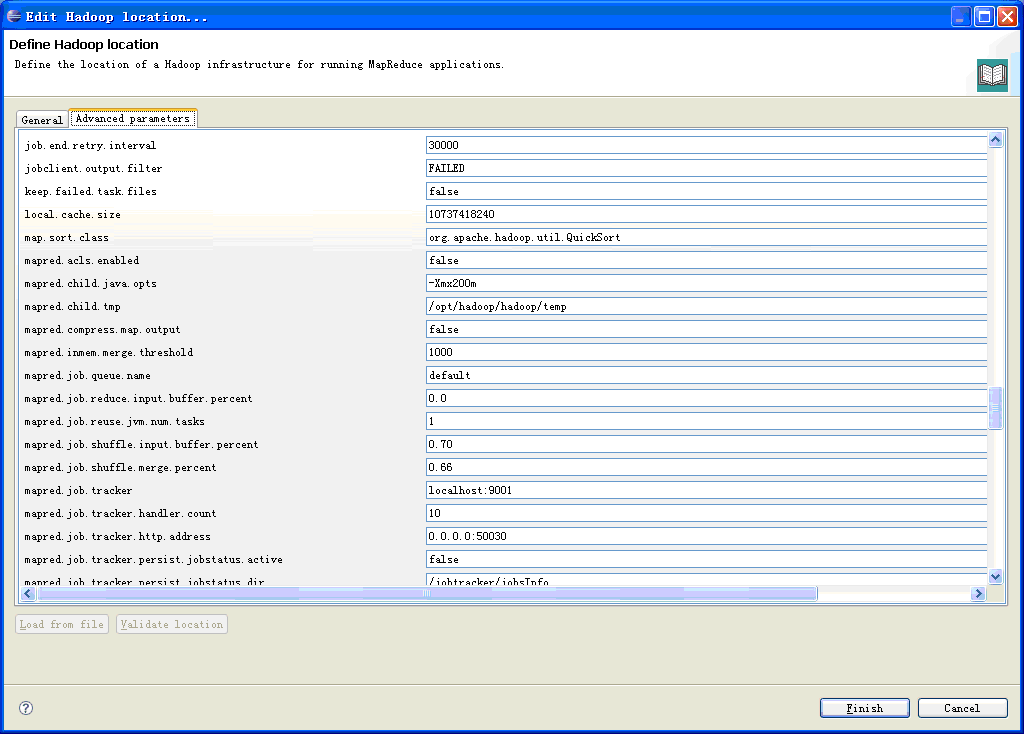Click the down arrow on vertical scrollbar

click(x=995, y=576)
